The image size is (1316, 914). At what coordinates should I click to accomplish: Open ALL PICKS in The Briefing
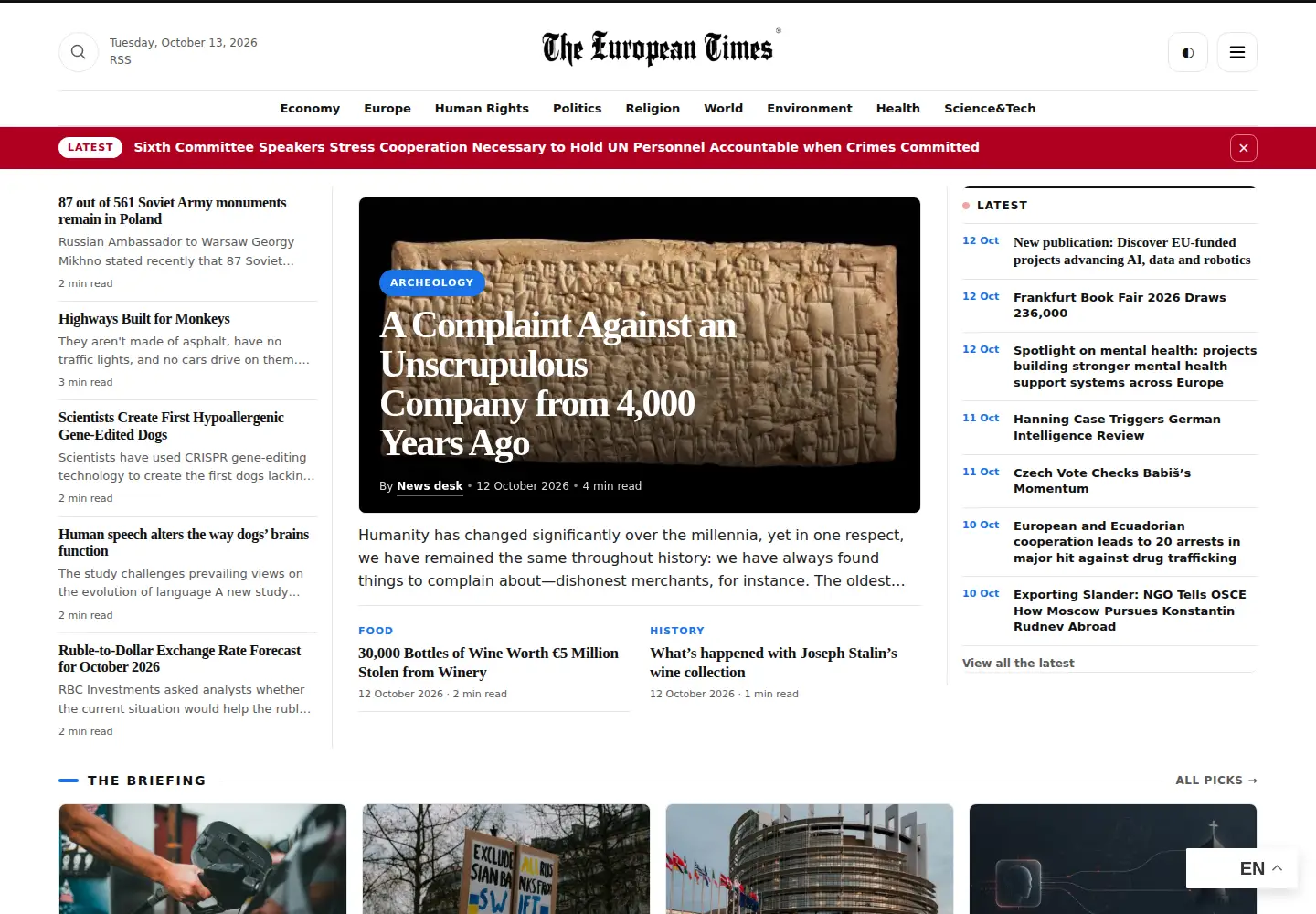point(1216,781)
